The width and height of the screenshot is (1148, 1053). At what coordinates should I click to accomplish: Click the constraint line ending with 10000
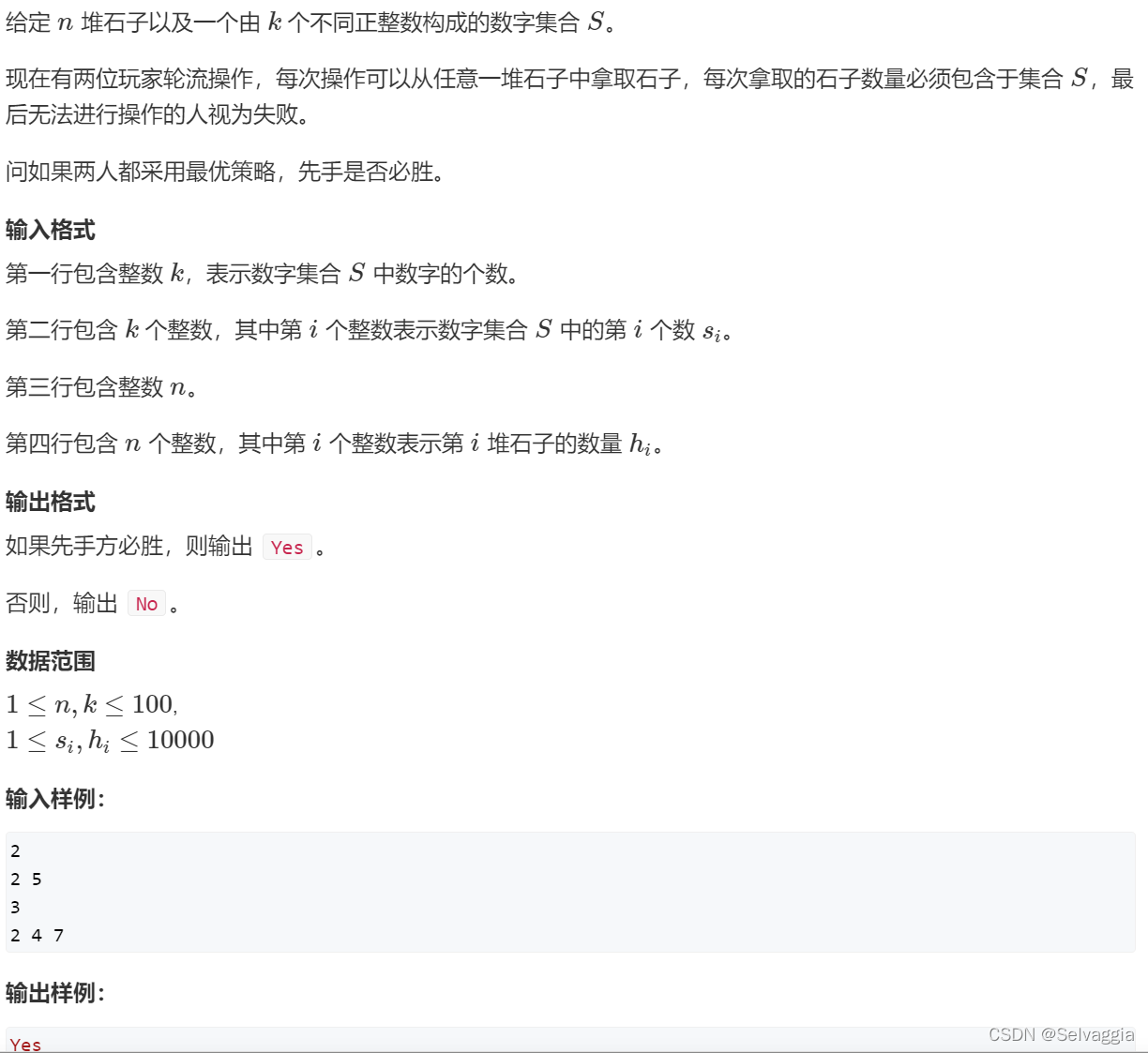[110, 740]
